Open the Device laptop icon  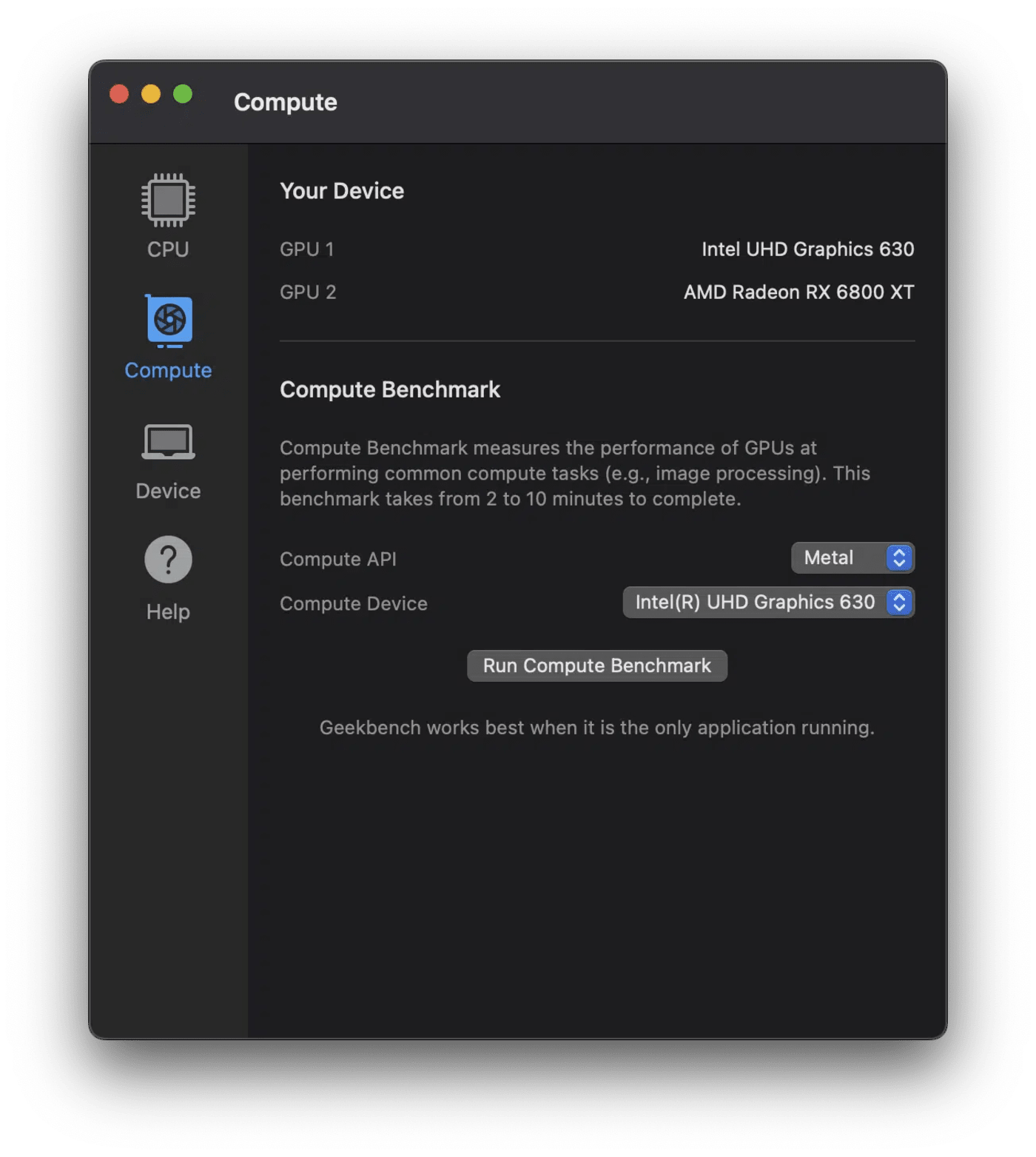(168, 442)
